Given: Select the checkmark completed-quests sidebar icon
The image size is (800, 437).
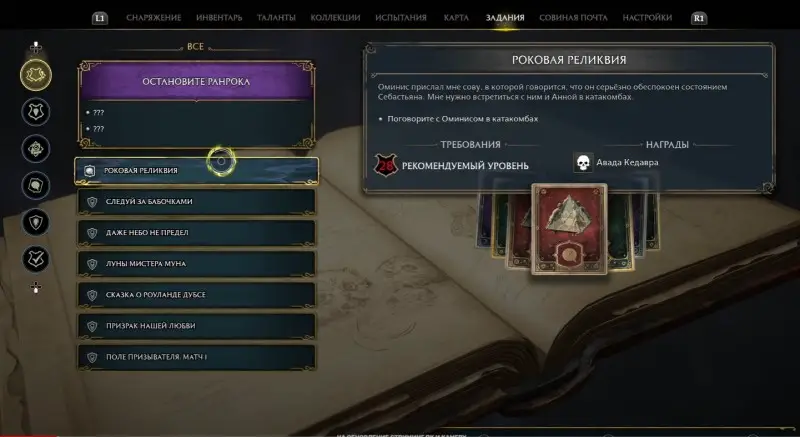Looking at the screenshot, I should (x=36, y=259).
